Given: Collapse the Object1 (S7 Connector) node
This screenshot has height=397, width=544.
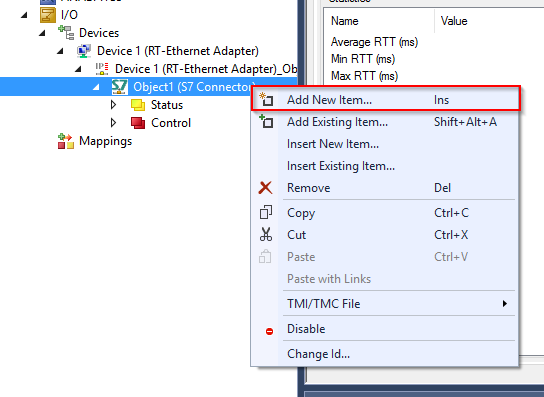Looking at the screenshot, I should 96,87.
